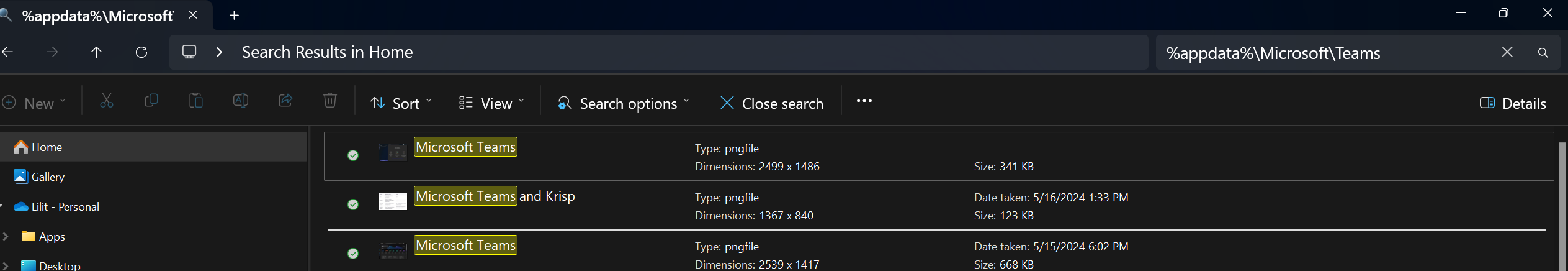The image size is (1568, 271).
Task: Click the OneDrive cloud icon
Action: coord(21,207)
